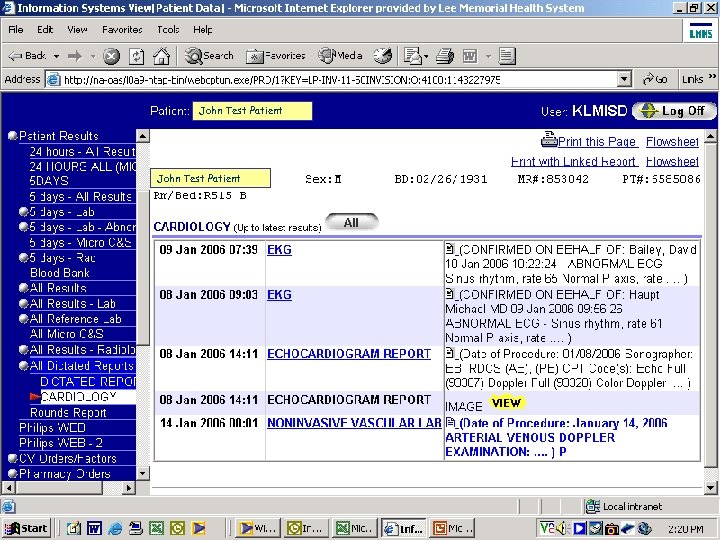The image size is (720, 540).
Task: Click the Discuss toolbar icon
Action: [506, 56]
